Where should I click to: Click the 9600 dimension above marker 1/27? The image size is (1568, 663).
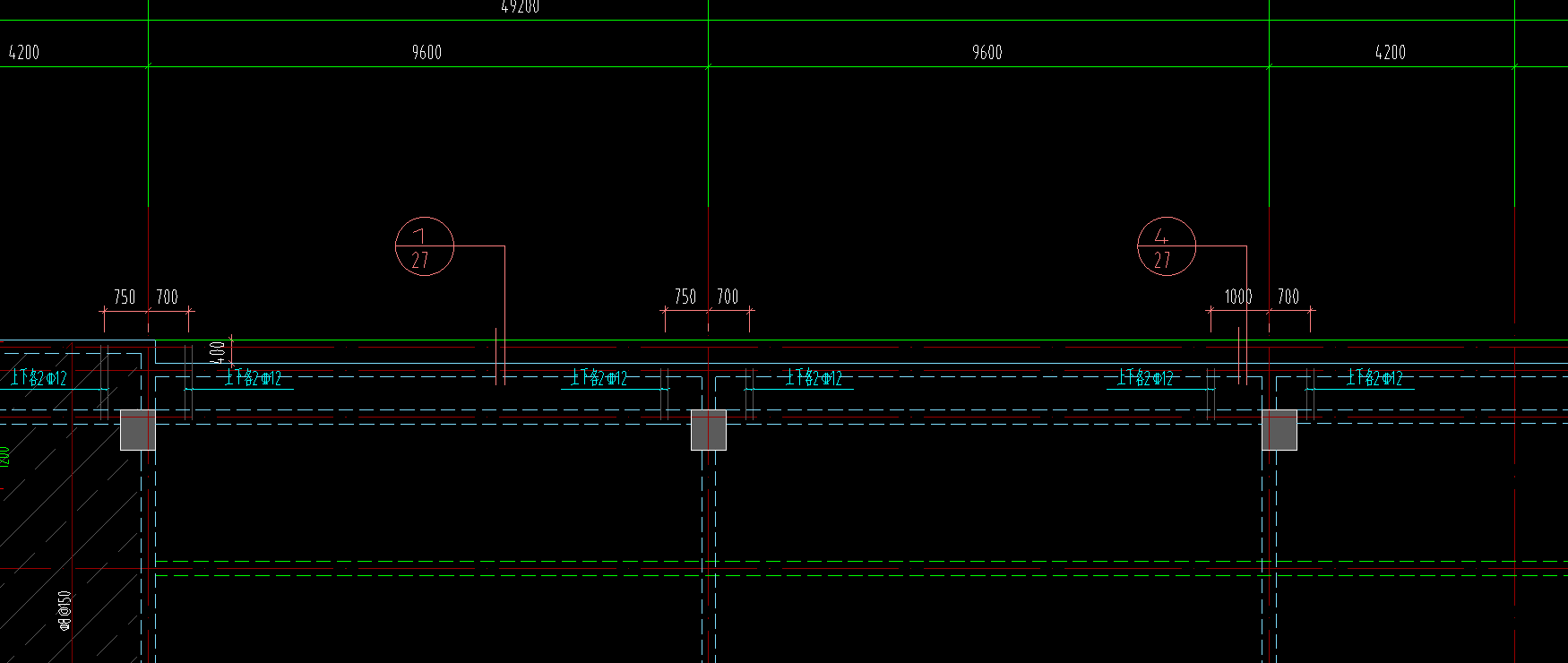click(426, 52)
